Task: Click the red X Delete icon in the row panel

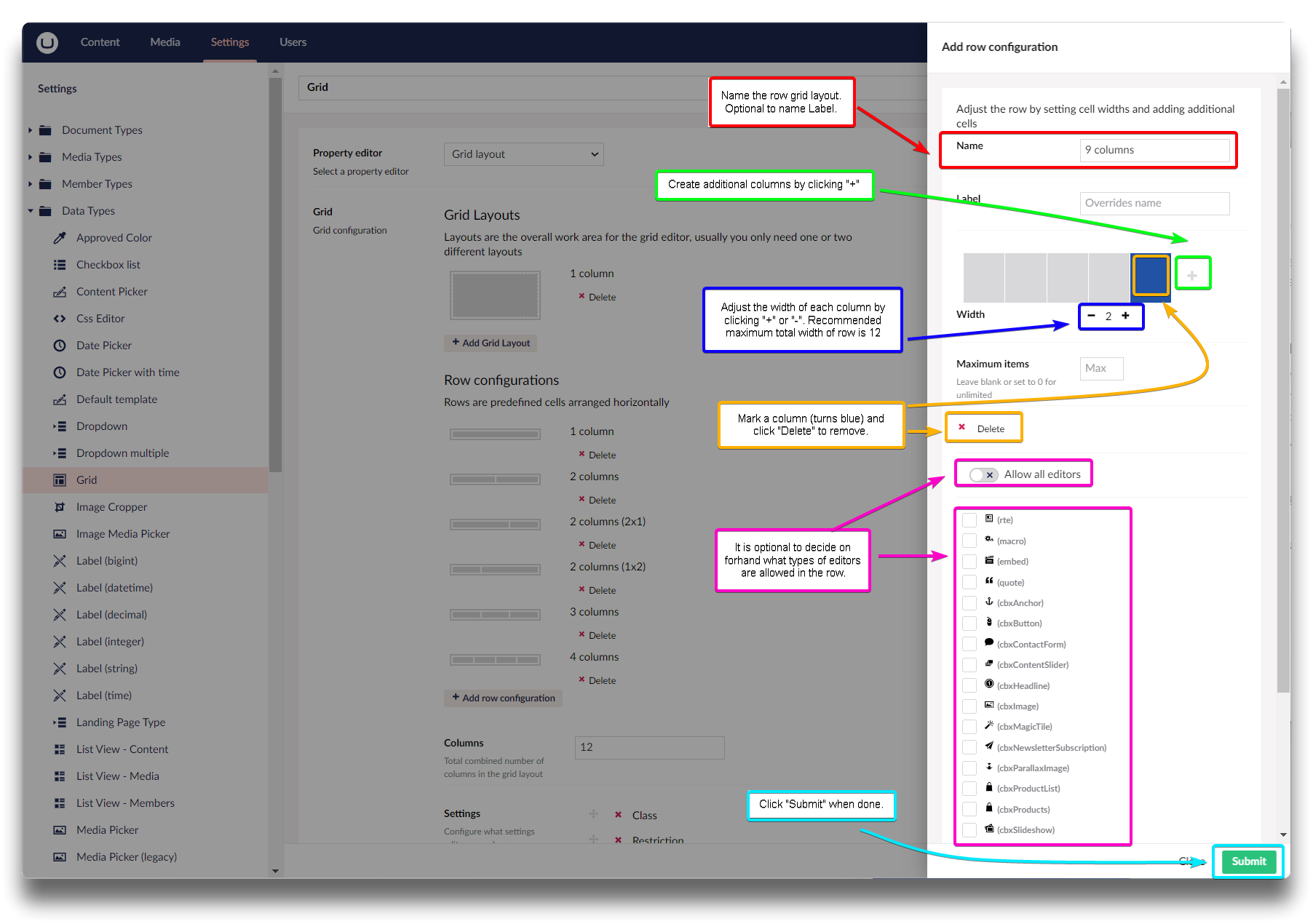Action: click(x=962, y=428)
